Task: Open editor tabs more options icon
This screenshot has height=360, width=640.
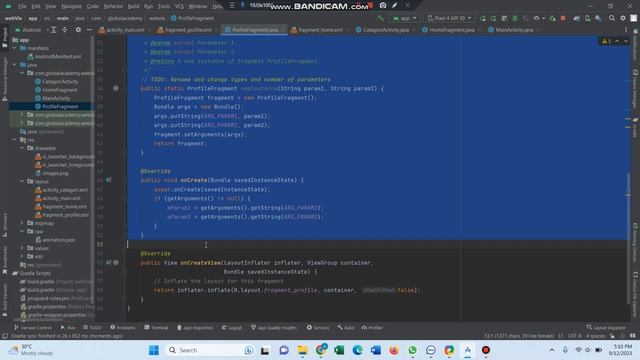Action: coord(626,30)
